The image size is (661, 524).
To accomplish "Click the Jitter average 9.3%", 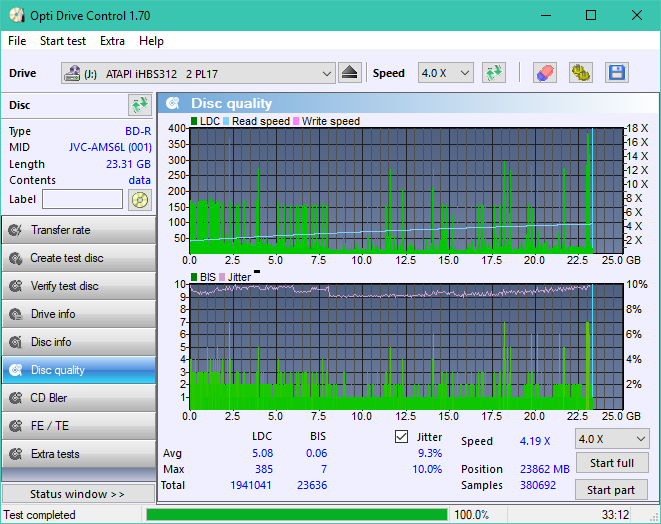I will click(x=430, y=453).
